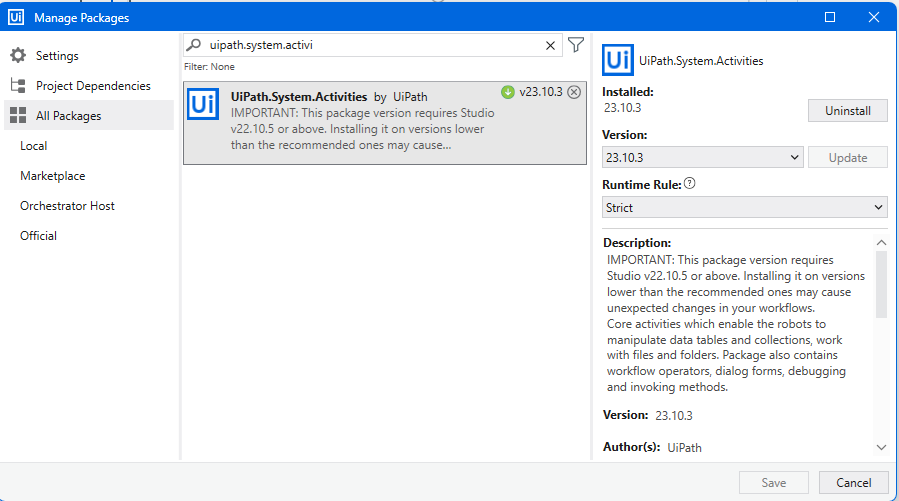
Task: Click the v23.10.3 version label in results
Action: click(x=541, y=92)
